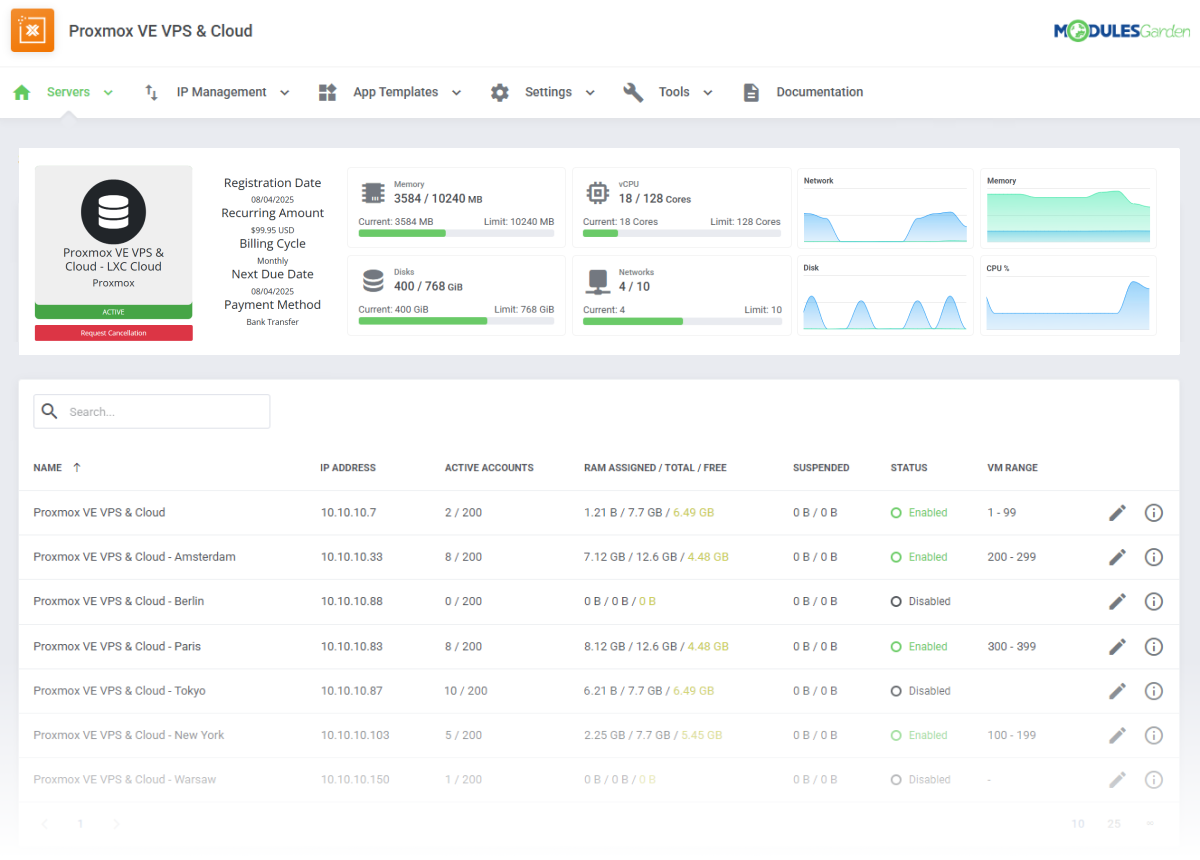Show info for Paris server

tap(1154, 646)
